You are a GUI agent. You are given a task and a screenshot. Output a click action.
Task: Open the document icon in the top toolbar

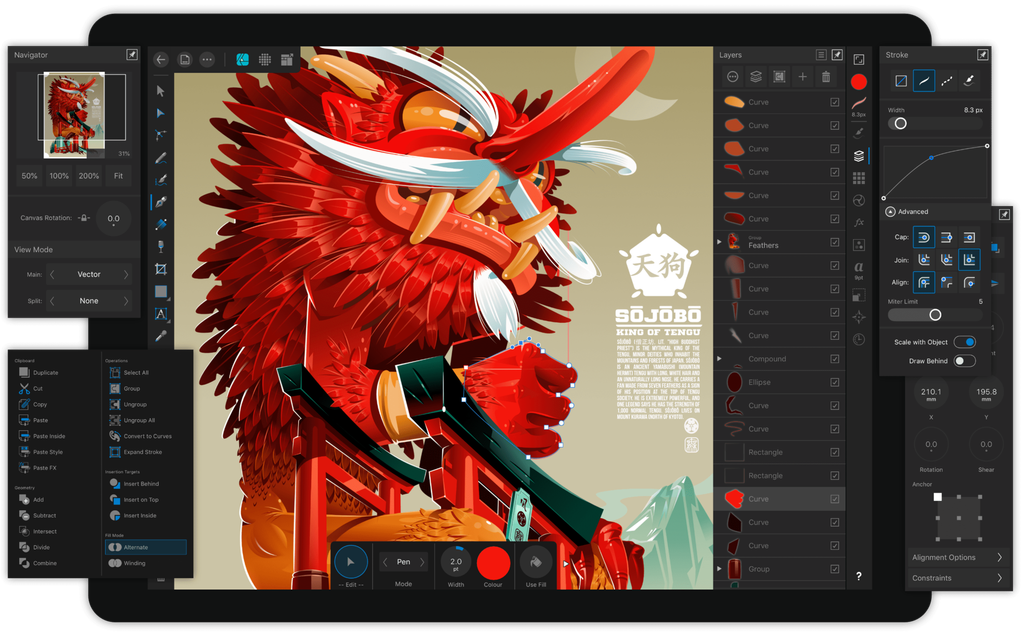tap(184, 60)
